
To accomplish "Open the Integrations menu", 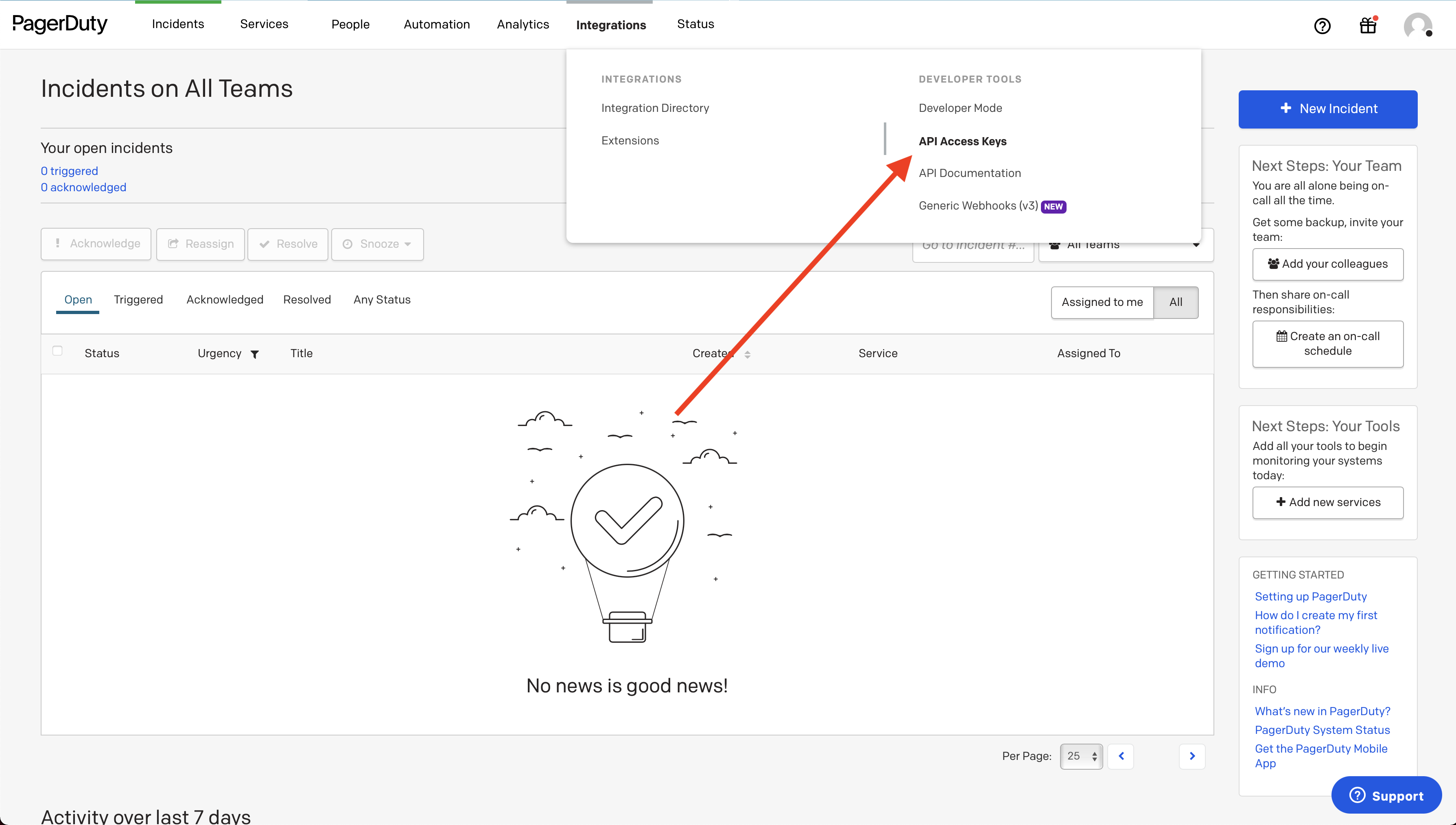I will tap(610, 25).
